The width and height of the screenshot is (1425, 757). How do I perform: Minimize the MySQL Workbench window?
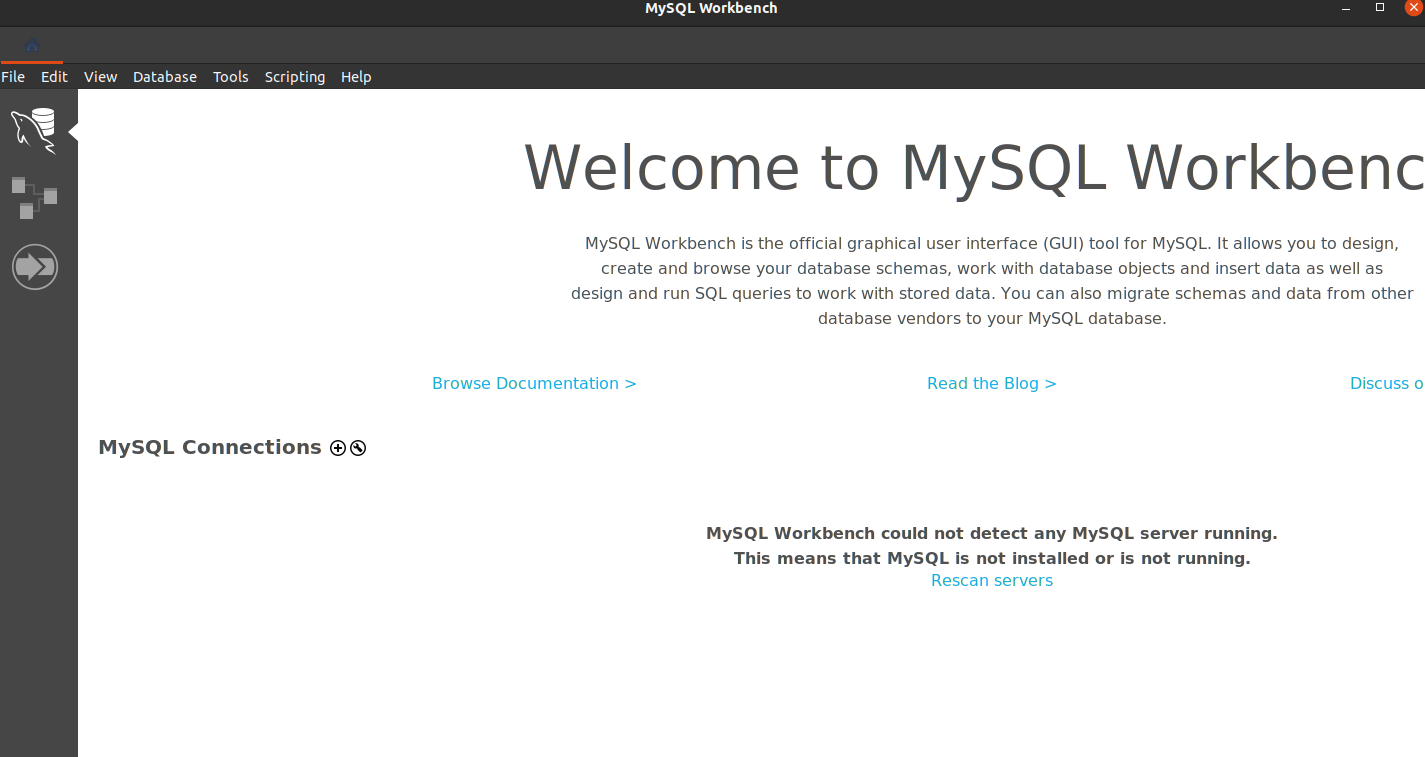point(1346,8)
